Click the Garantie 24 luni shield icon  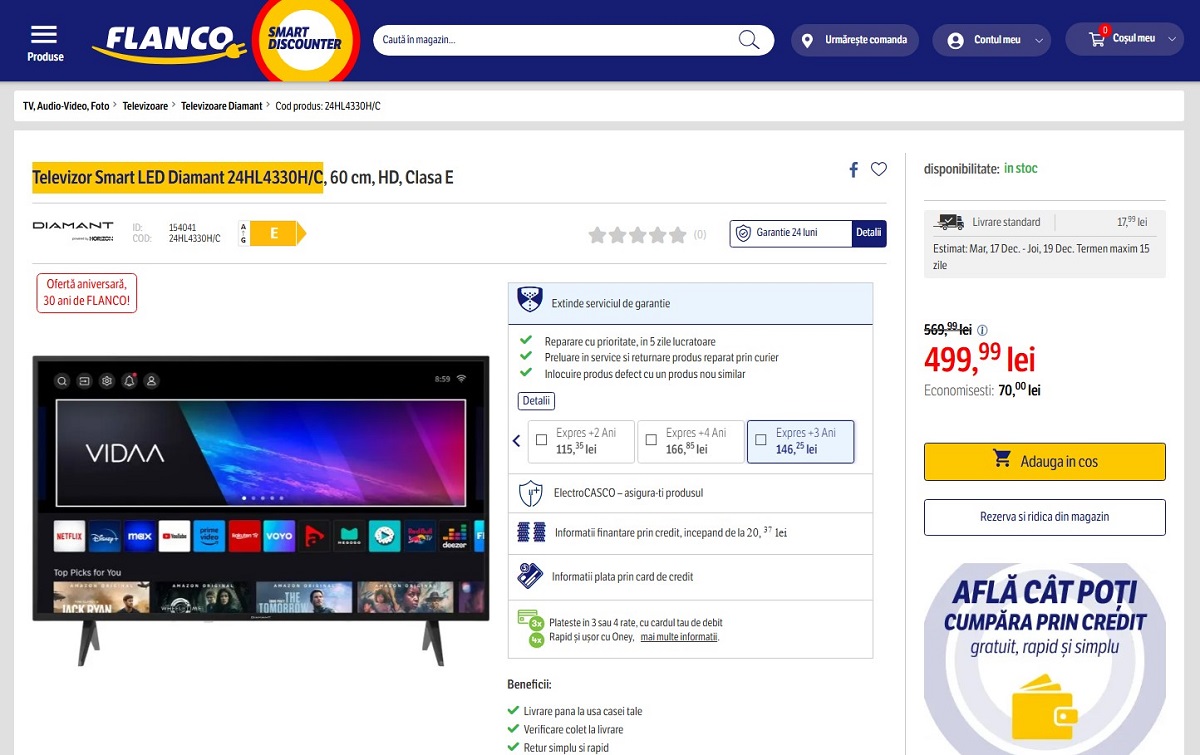pos(742,233)
